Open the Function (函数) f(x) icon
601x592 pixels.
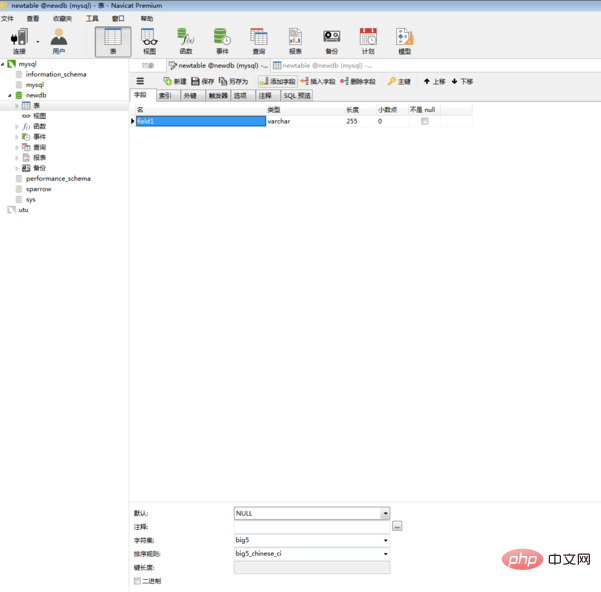[186, 41]
